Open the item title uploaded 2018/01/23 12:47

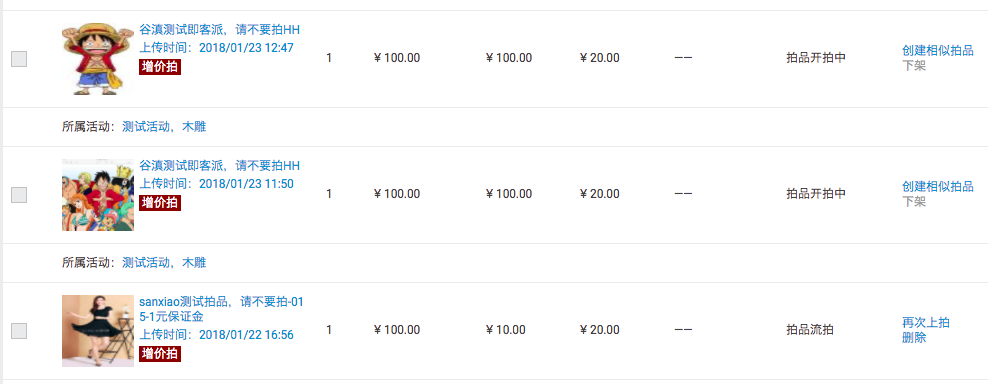(x=219, y=30)
